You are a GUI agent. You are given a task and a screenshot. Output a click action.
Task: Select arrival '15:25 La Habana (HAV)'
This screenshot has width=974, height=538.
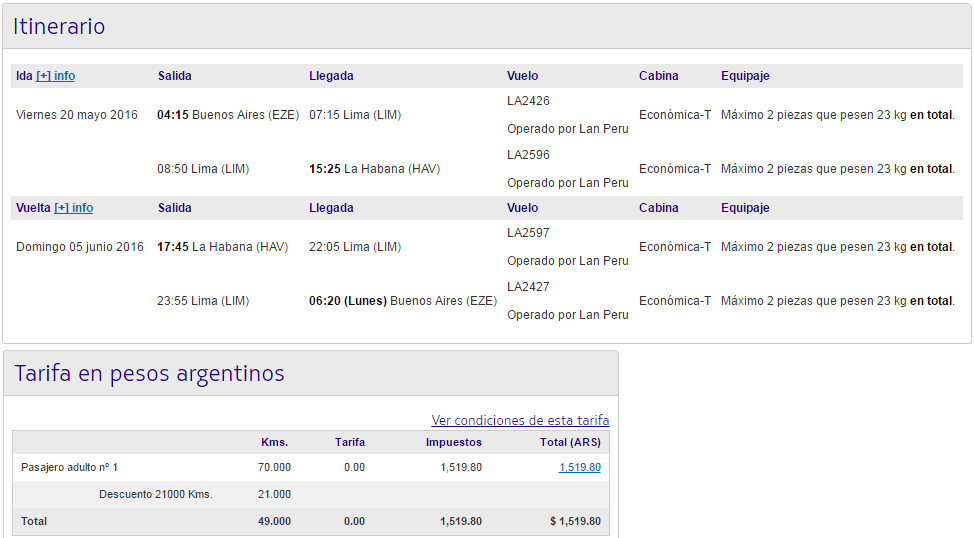click(x=375, y=169)
